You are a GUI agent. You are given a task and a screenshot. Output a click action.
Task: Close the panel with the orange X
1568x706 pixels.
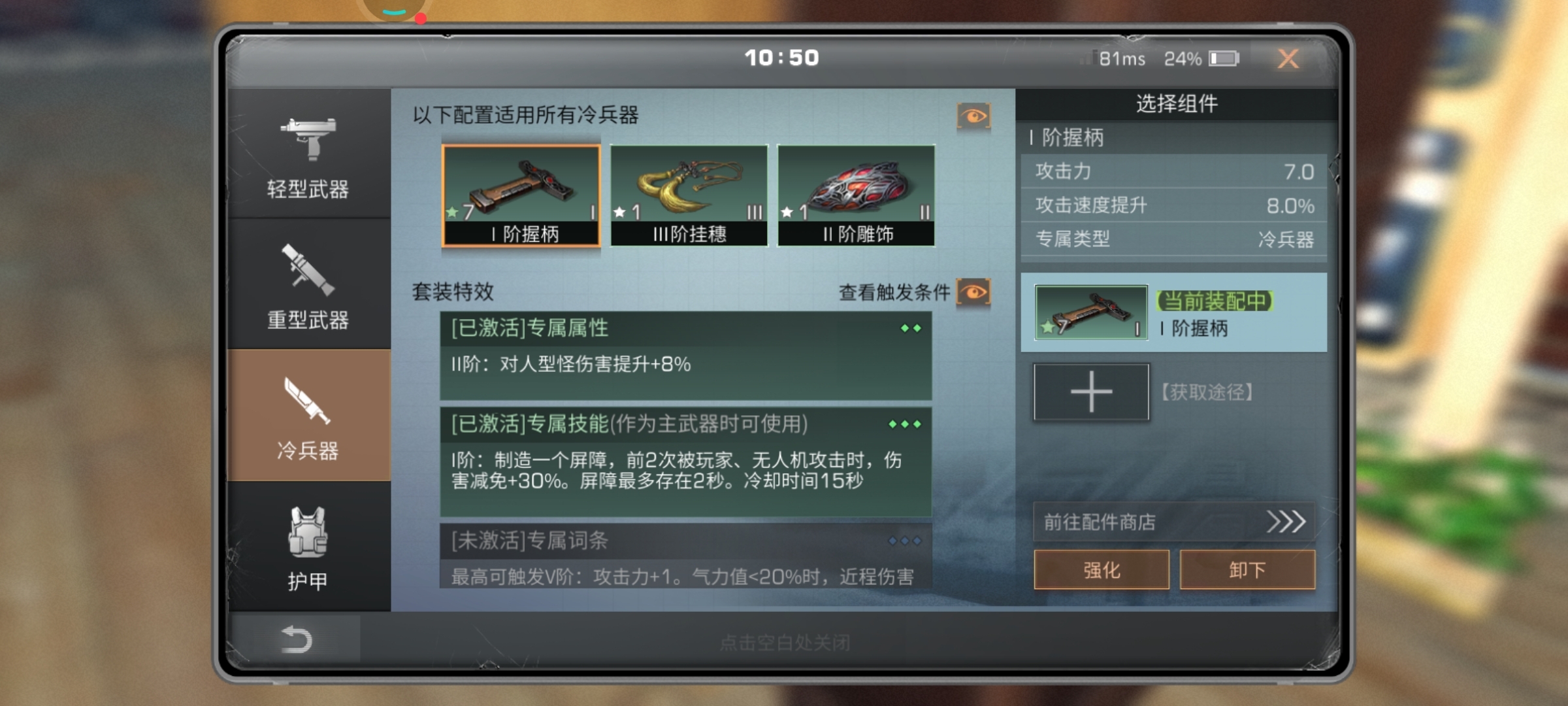(1288, 59)
